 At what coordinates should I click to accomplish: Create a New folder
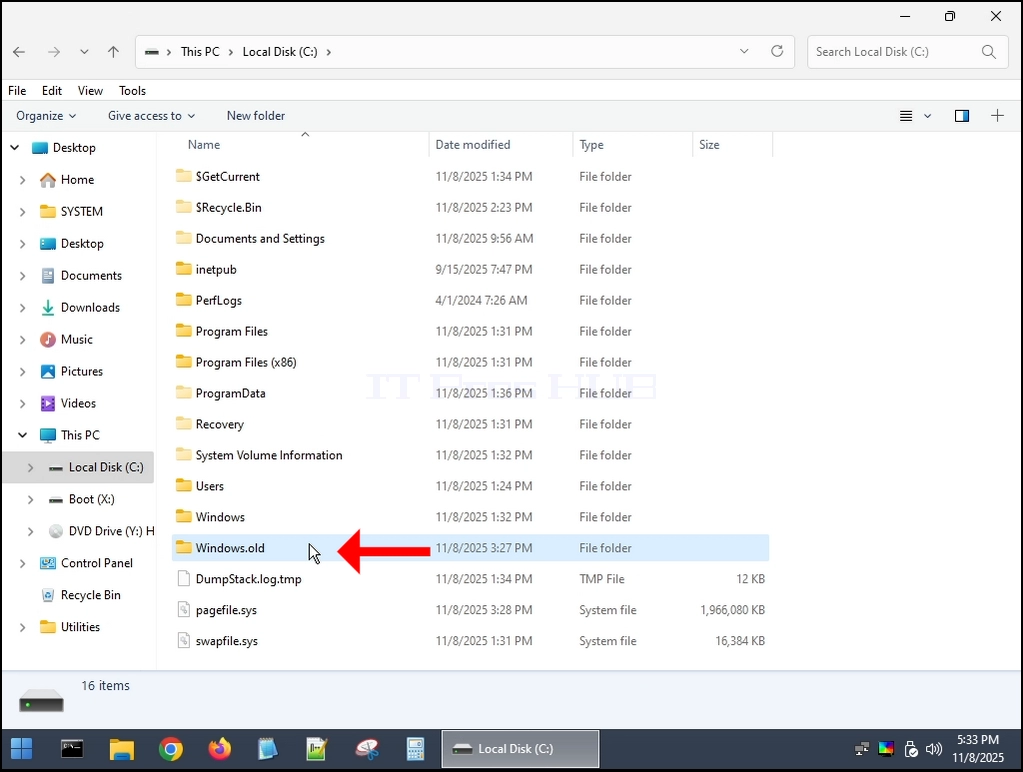click(256, 116)
